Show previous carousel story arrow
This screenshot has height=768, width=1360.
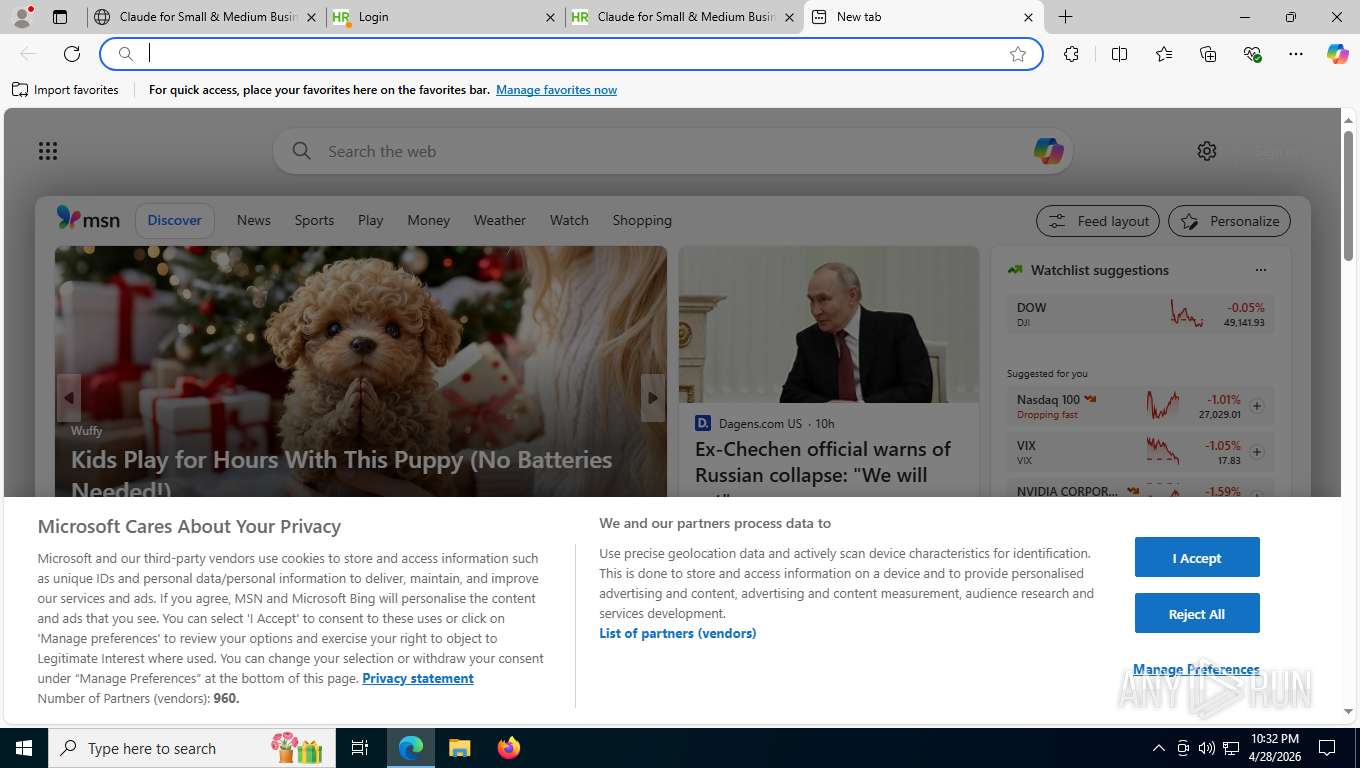tap(68, 398)
